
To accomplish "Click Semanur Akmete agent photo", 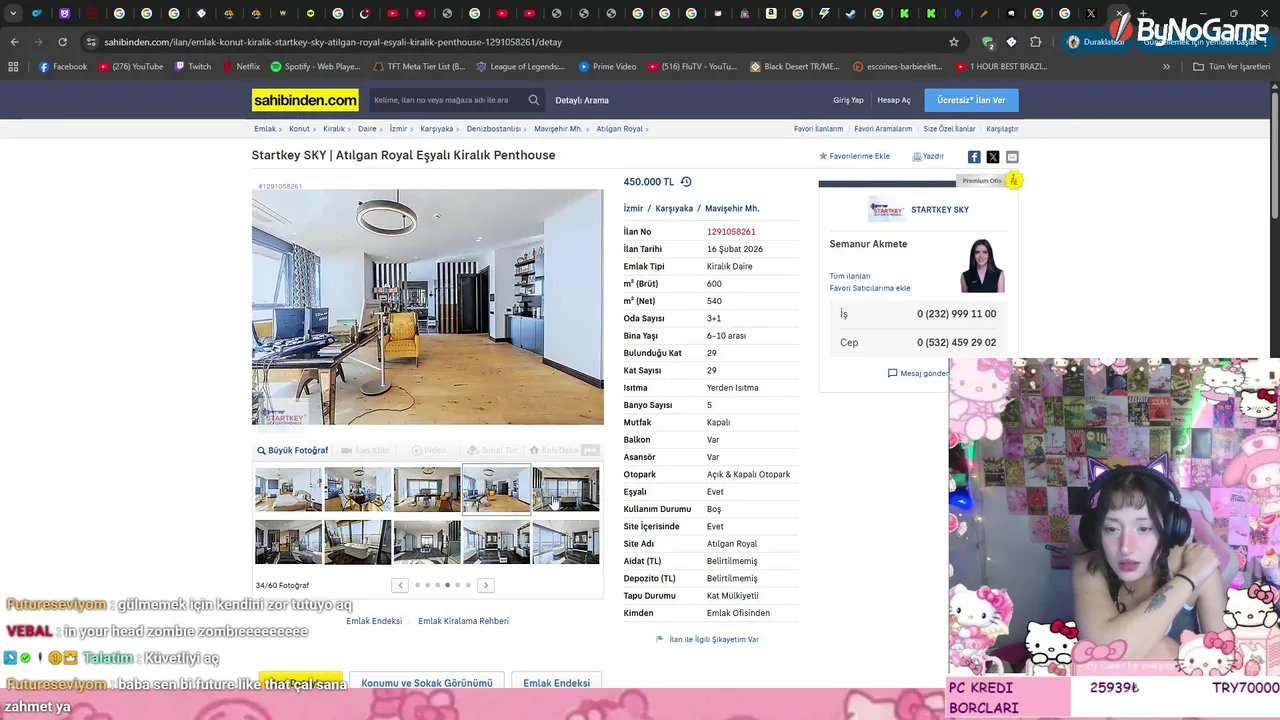I will (982, 265).
